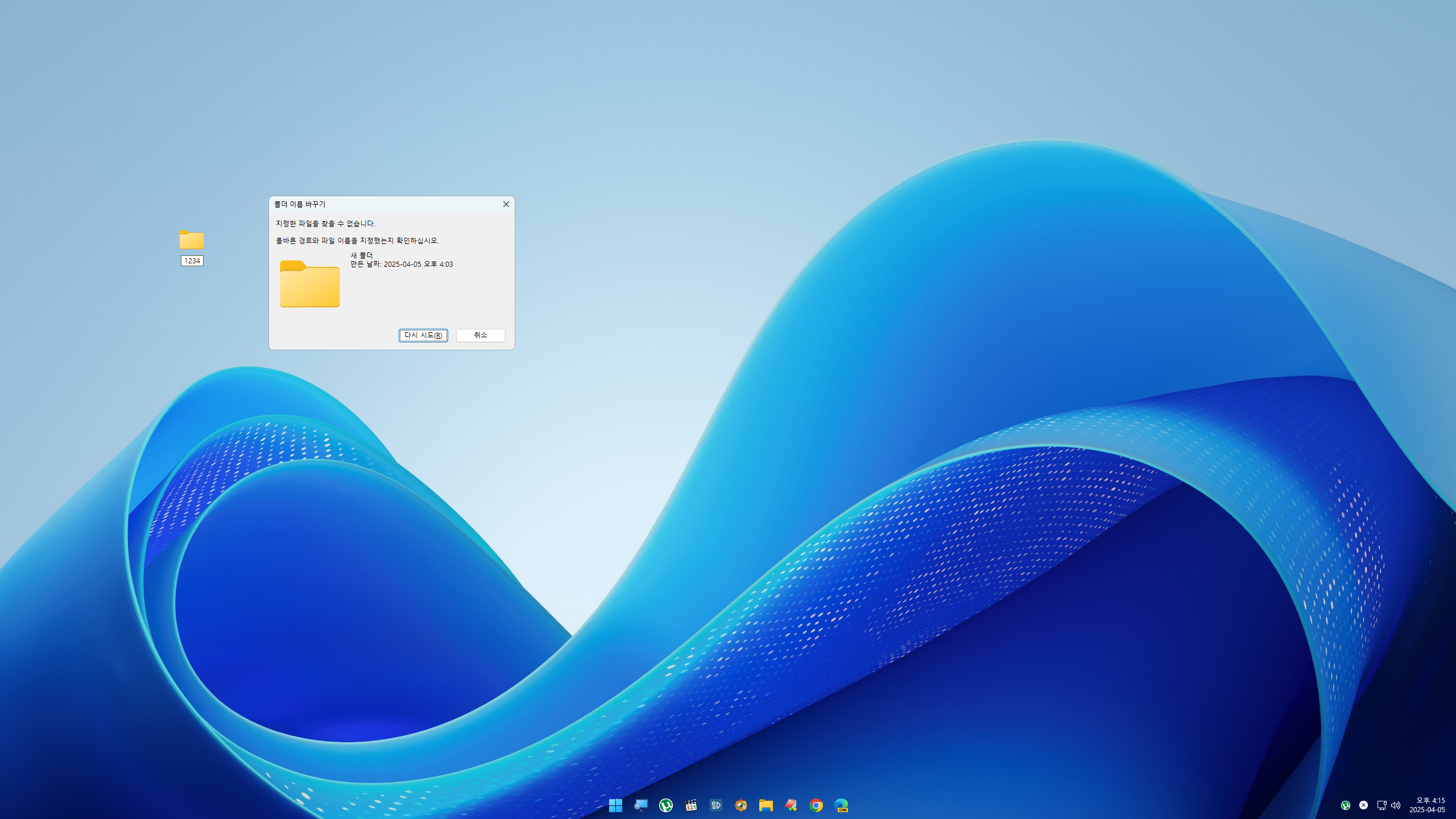The image size is (1456, 819).
Task: Open File Explorer from the taskbar
Action: (766, 805)
